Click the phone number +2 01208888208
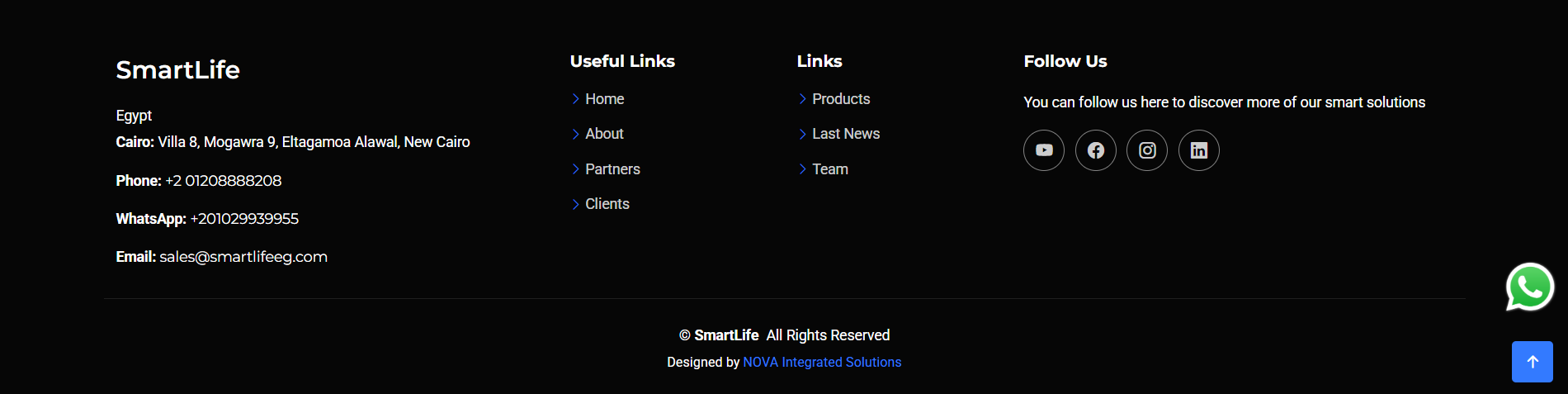The image size is (1568, 394). [x=224, y=181]
